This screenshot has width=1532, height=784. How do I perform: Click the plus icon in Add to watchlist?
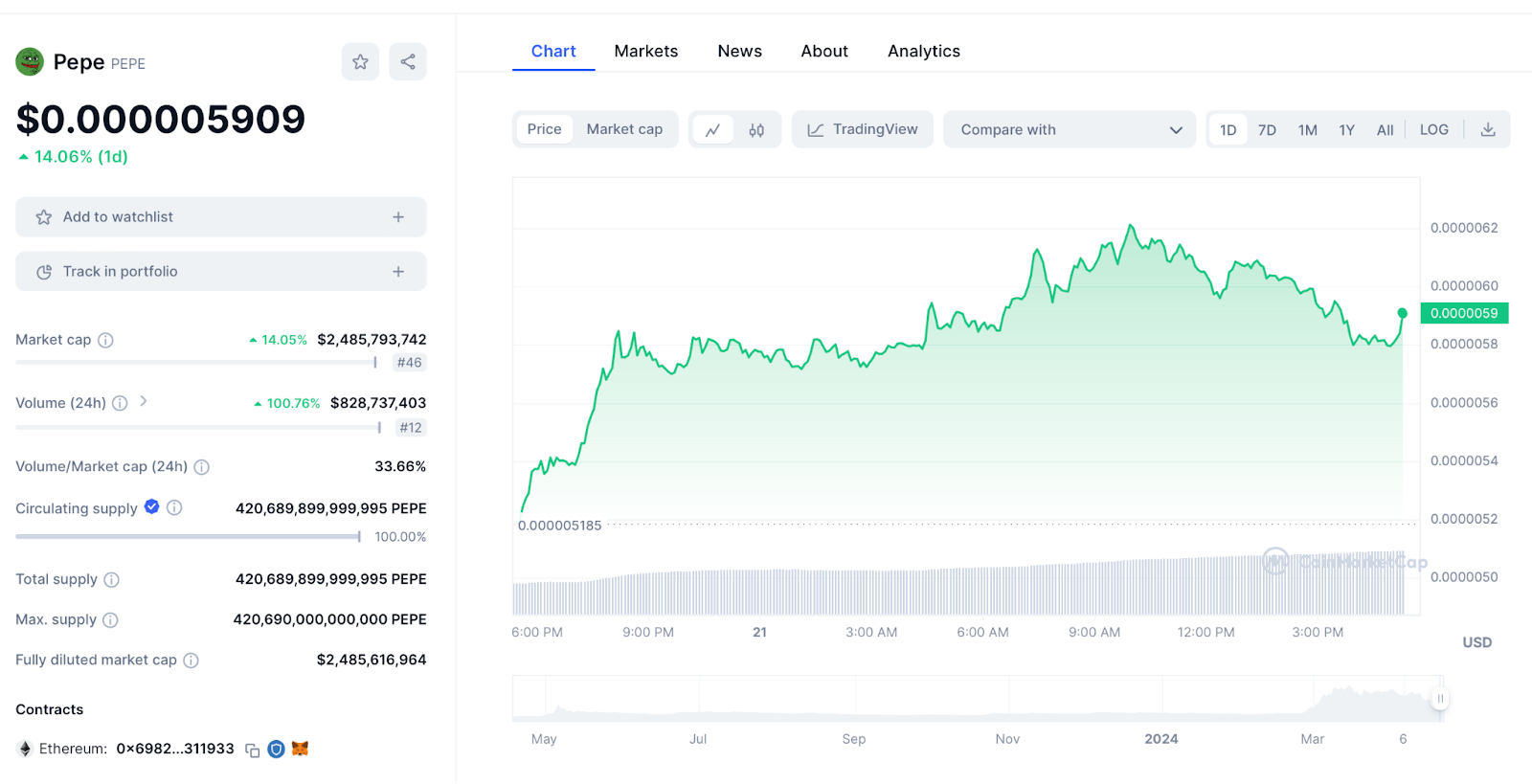click(x=398, y=217)
